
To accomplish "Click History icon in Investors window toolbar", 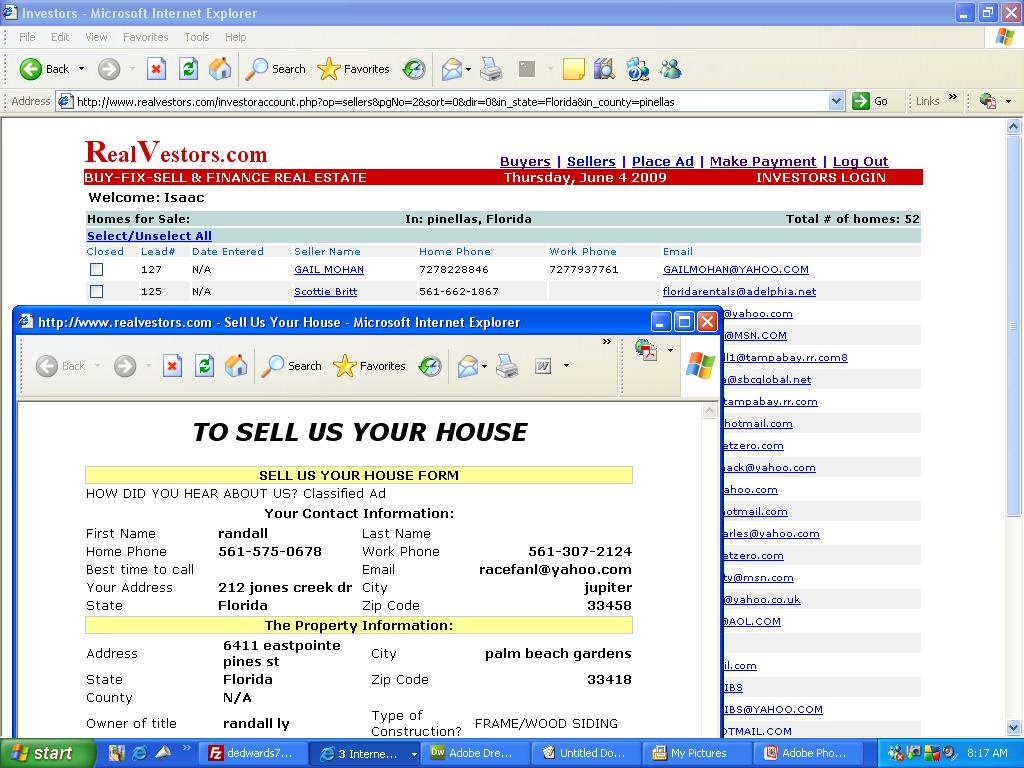I will (x=413, y=69).
